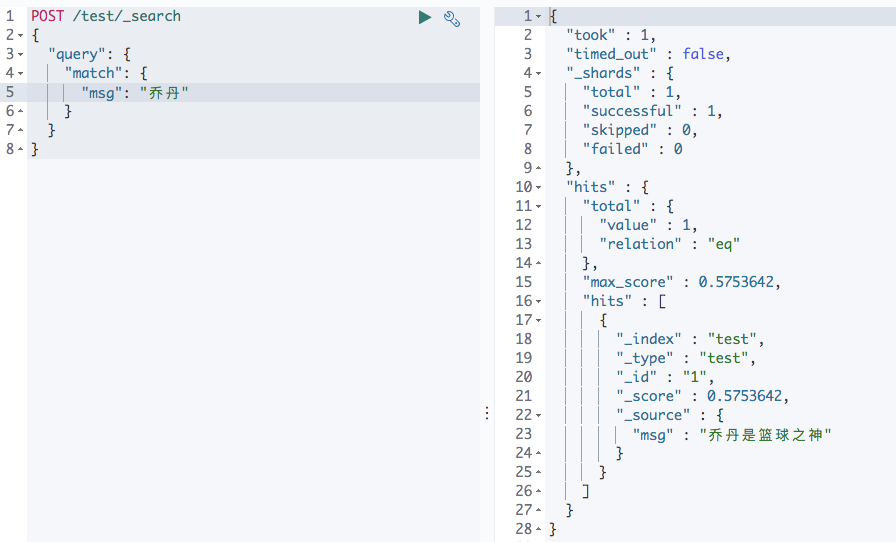
Task: Click the "max_score" line in response
Action: click(680, 282)
